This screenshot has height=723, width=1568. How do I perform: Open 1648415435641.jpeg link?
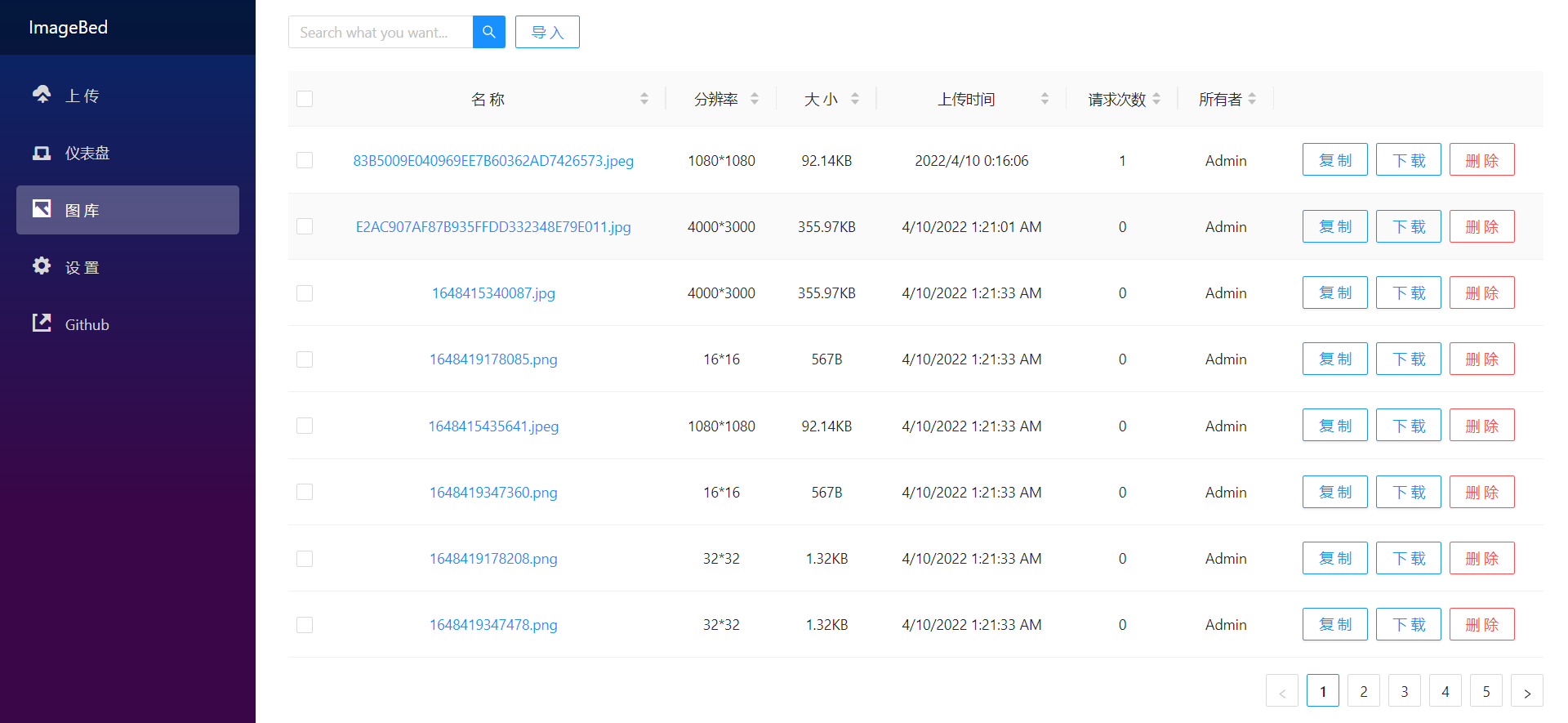coord(493,426)
